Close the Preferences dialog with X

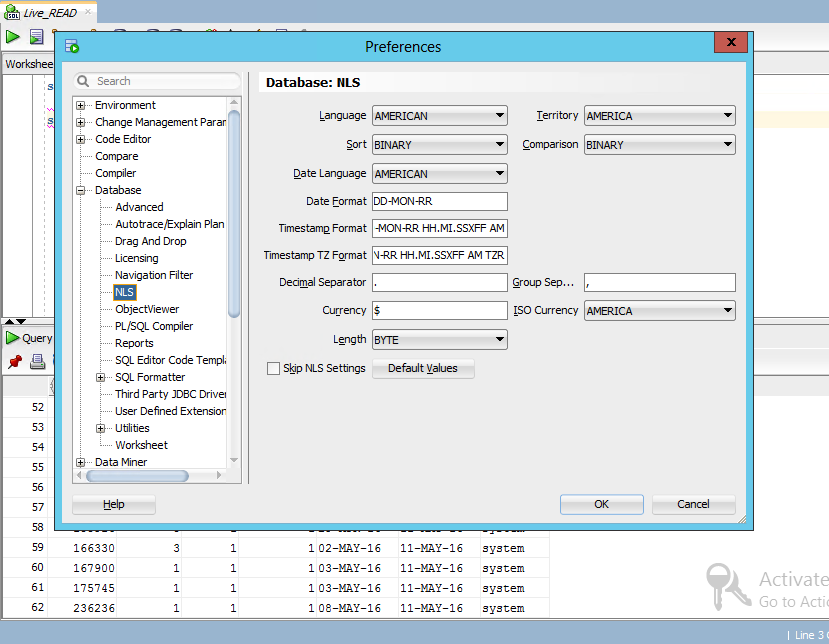pyautogui.click(x=731, y=42)
